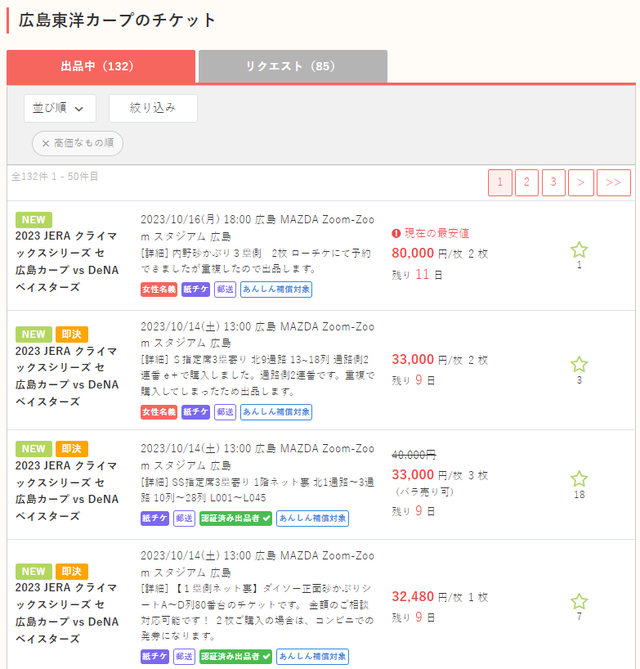Click the 全132件 1 - 50件目 count
This screenshot has width=640, height=669.
55,177
